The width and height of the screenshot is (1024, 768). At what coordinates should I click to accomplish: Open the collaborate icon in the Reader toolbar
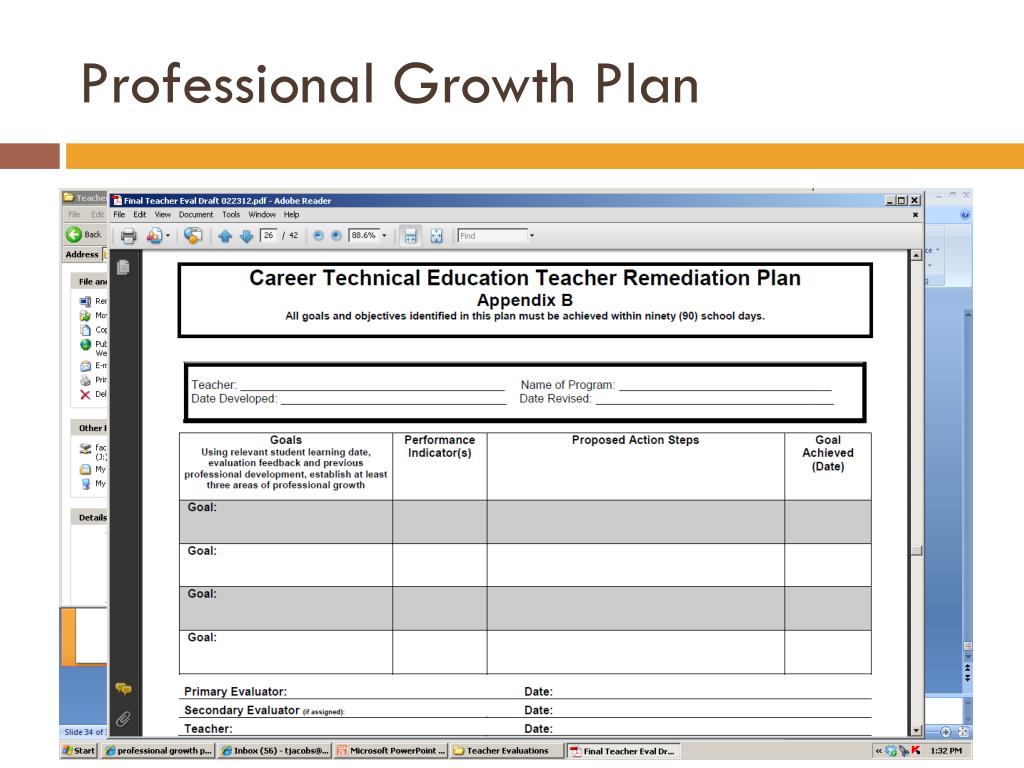(154, 236)
